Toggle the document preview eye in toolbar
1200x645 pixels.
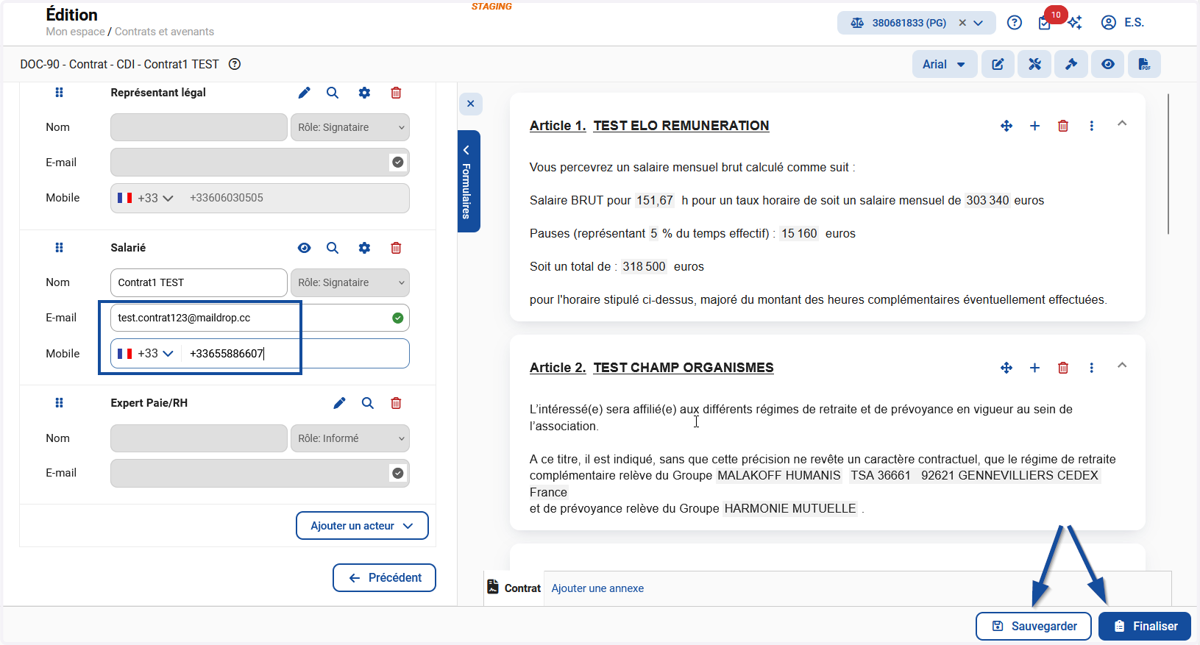point(1108,64)
